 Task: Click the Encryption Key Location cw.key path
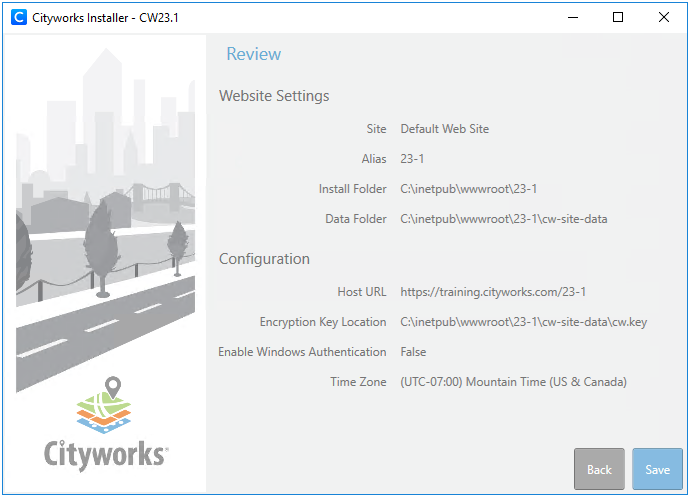(523, 322)
